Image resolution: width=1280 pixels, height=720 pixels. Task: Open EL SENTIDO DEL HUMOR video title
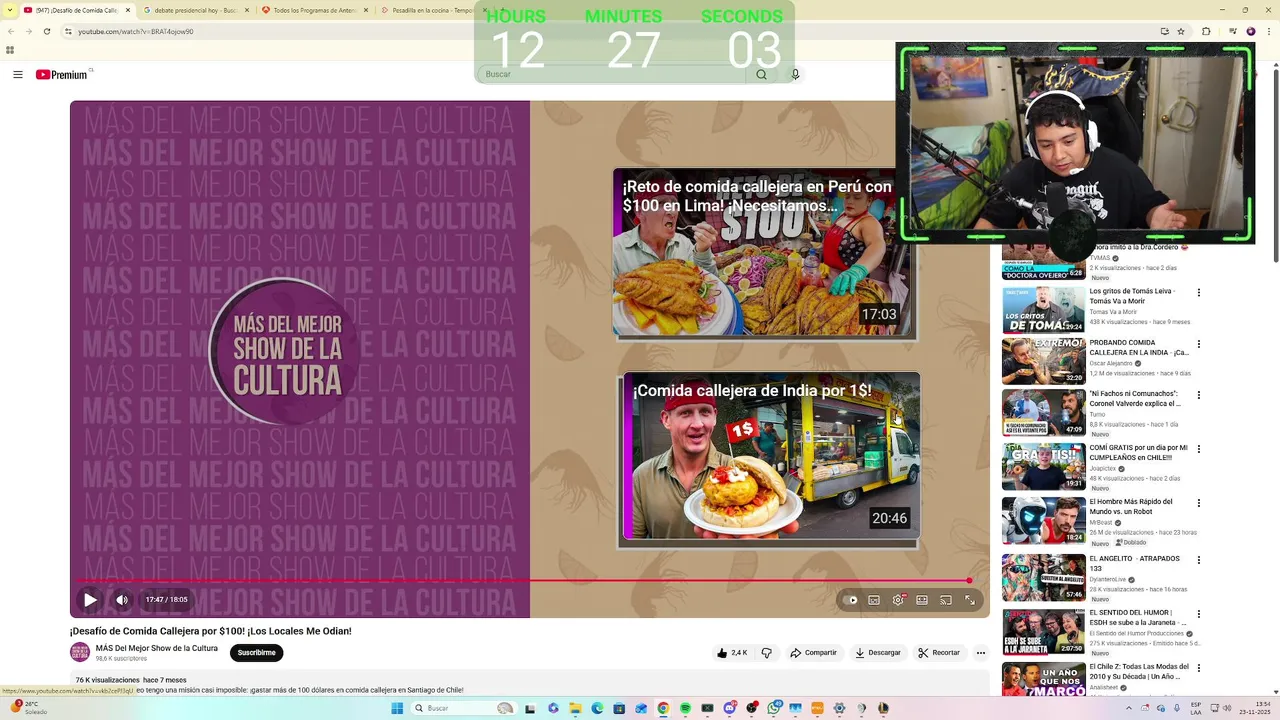click(1136, 617)
